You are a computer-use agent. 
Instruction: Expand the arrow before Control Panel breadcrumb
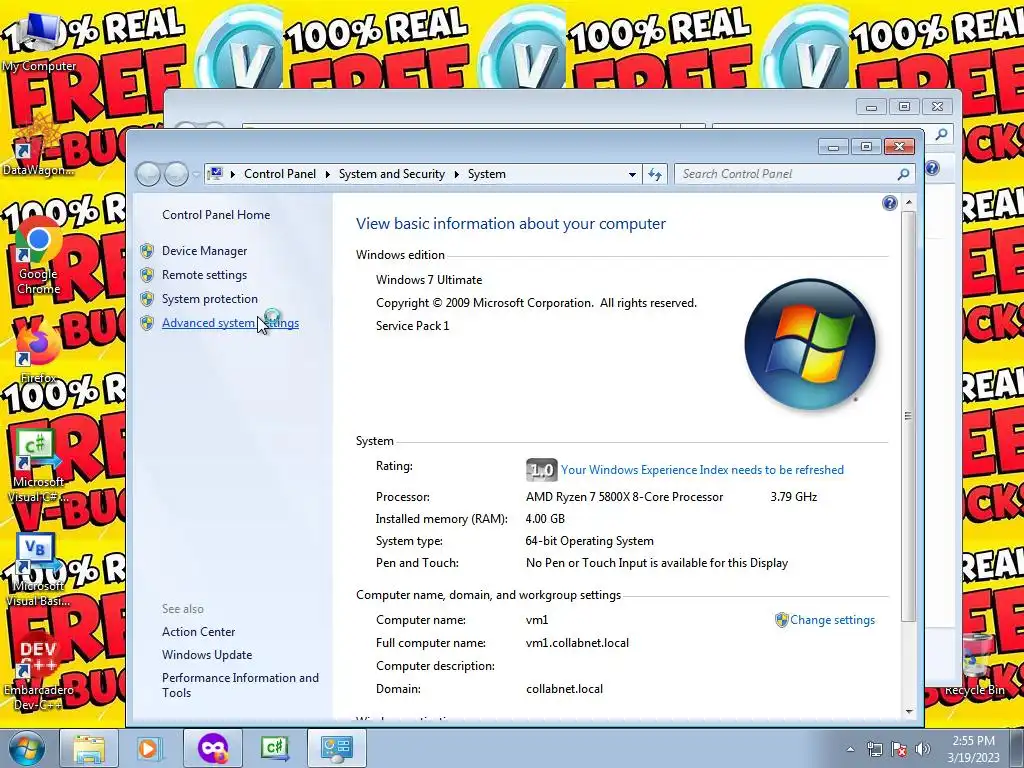232,174
